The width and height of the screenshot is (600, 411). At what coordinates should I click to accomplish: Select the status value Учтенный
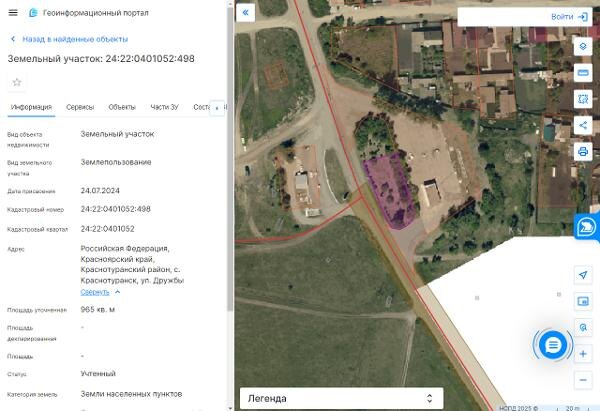pyautogui.click(x=98, y=373)
